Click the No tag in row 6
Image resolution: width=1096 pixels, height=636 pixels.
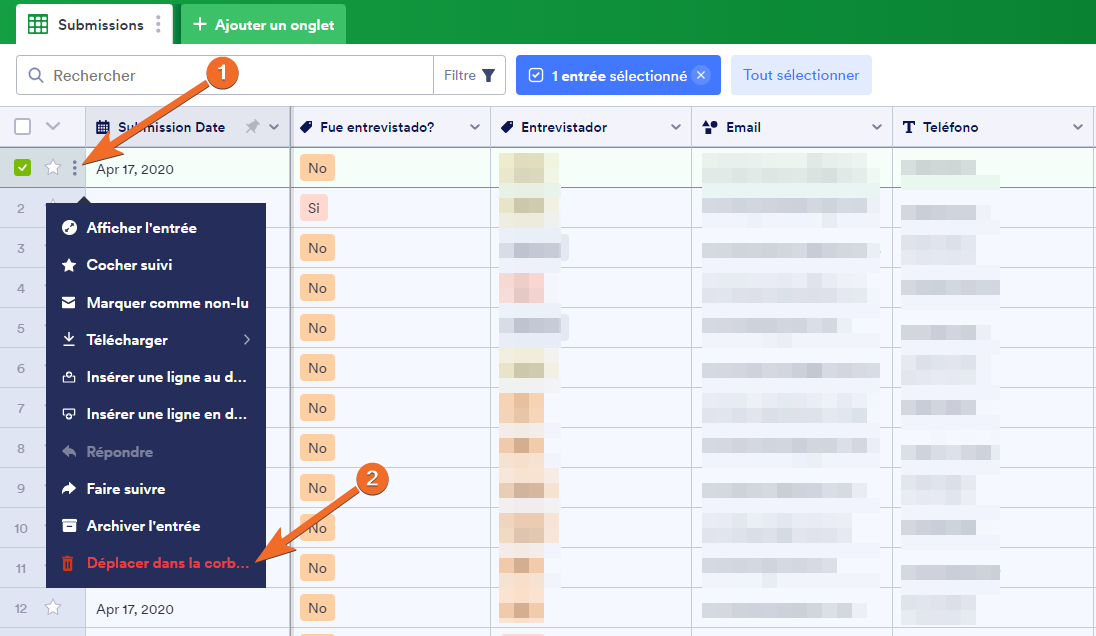click(317, 368)
